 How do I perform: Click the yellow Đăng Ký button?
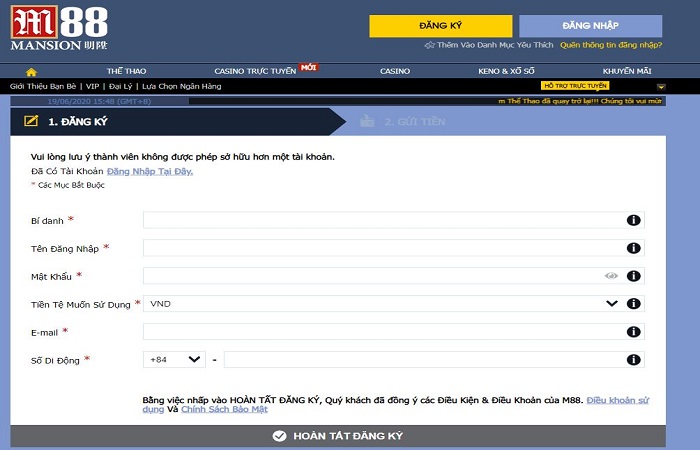pos(440,26)
